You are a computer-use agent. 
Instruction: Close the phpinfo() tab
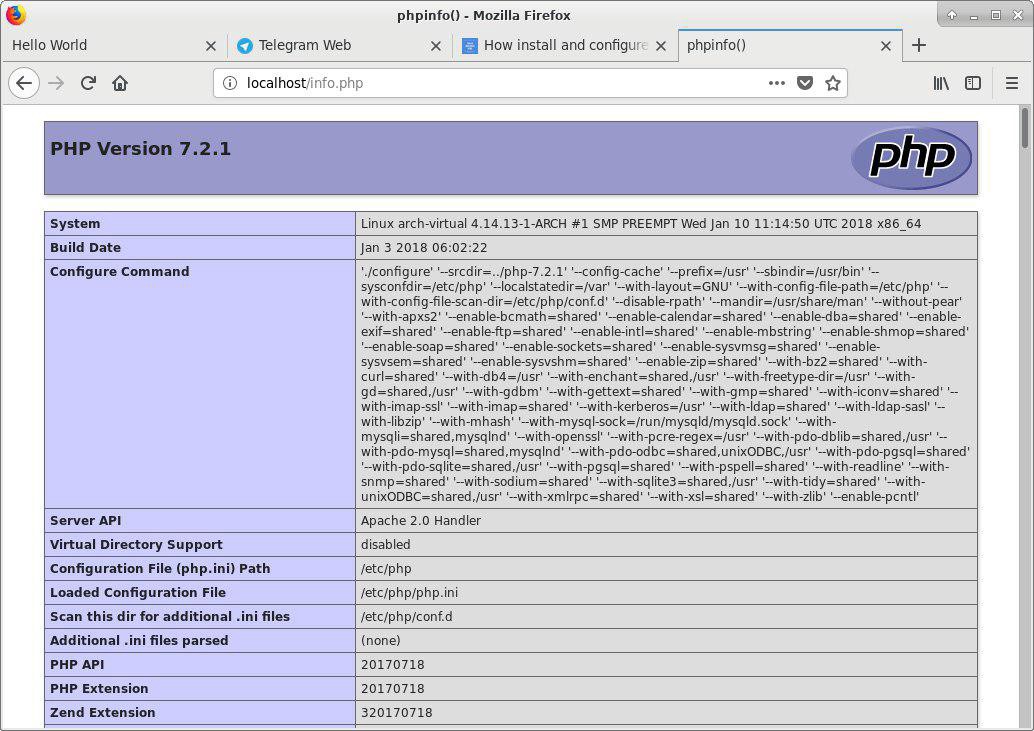click(886, 45)
